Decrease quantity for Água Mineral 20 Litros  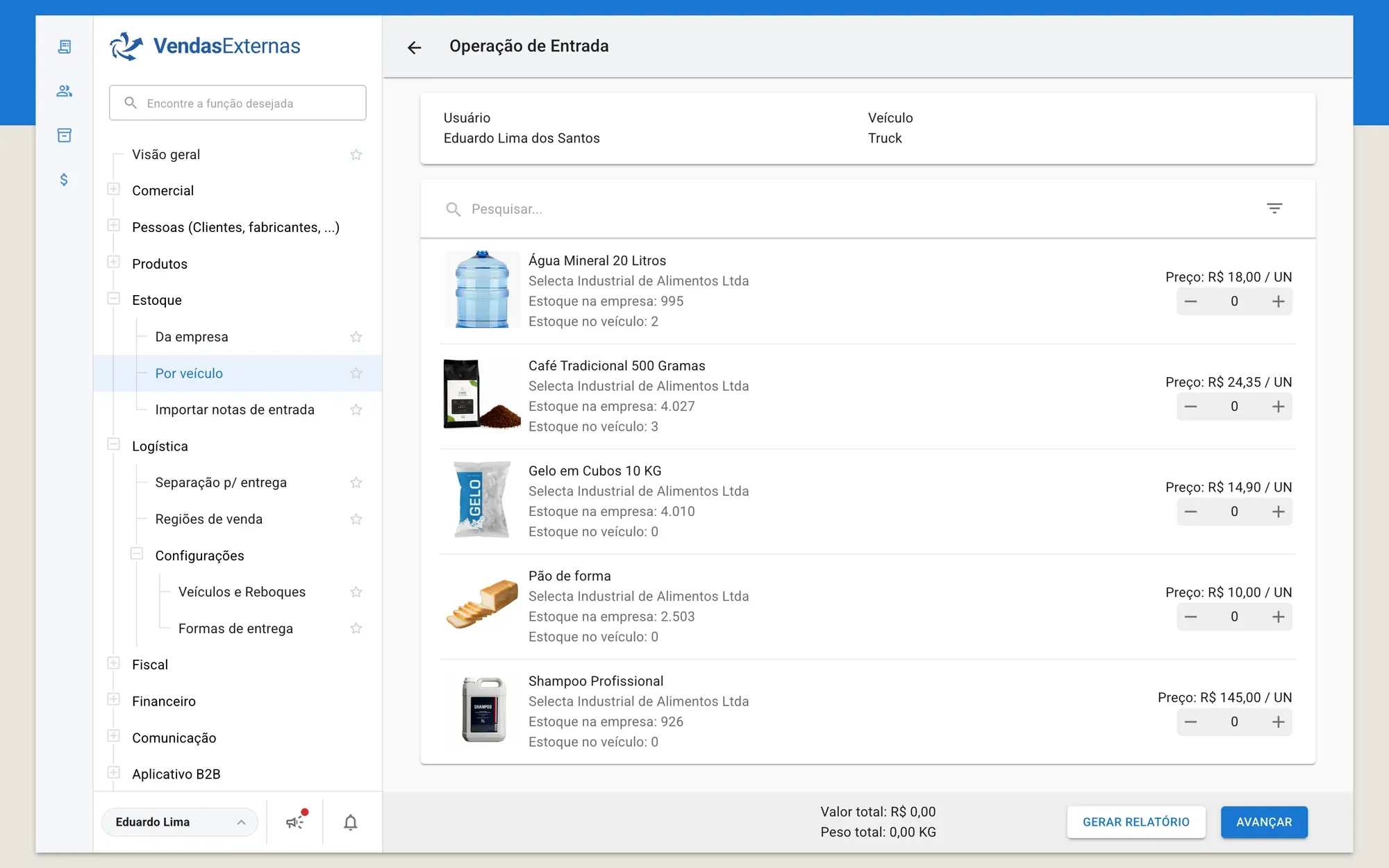click(1190, 301)
